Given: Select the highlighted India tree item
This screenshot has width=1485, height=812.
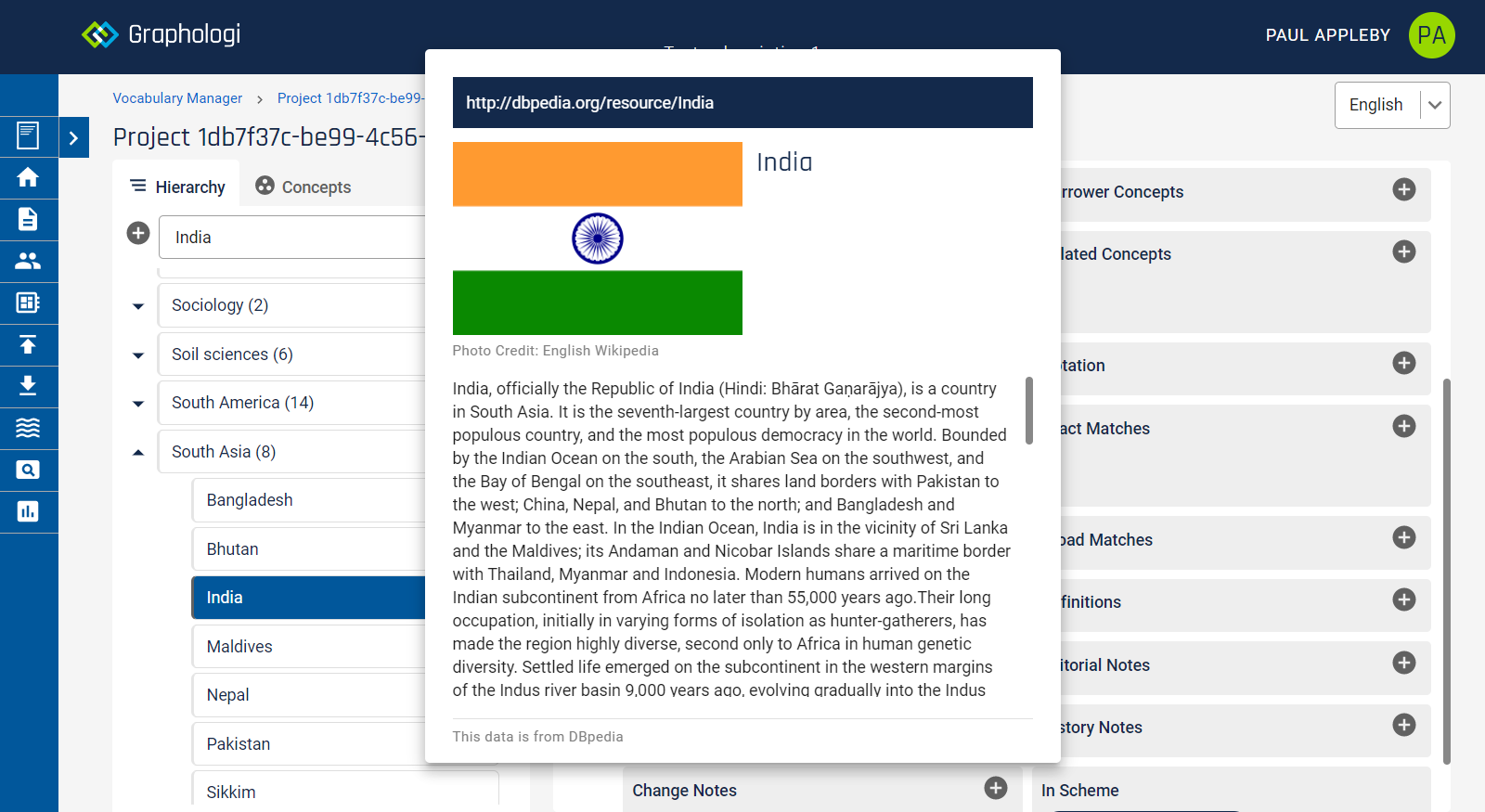Looking at the screenshot, I should [308, 598].
